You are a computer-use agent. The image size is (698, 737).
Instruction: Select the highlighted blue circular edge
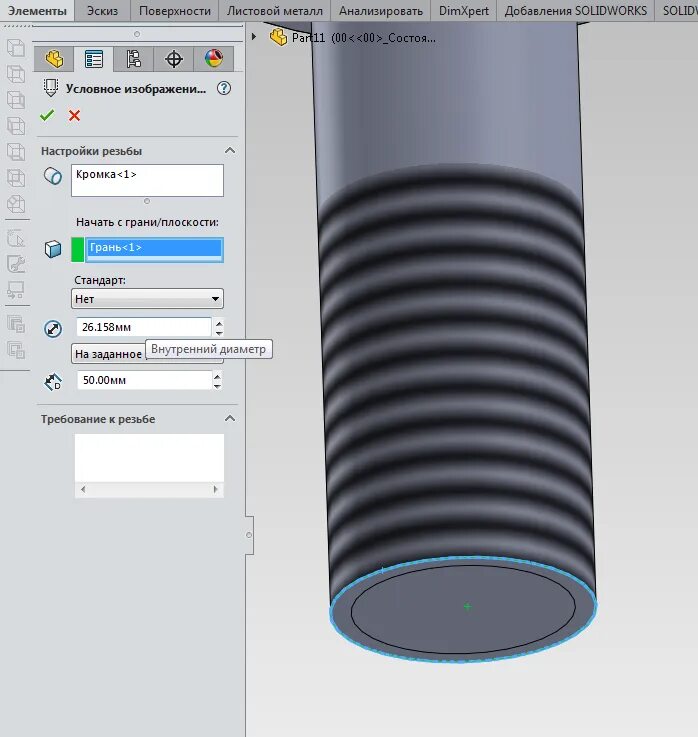(x=463, y=661)
